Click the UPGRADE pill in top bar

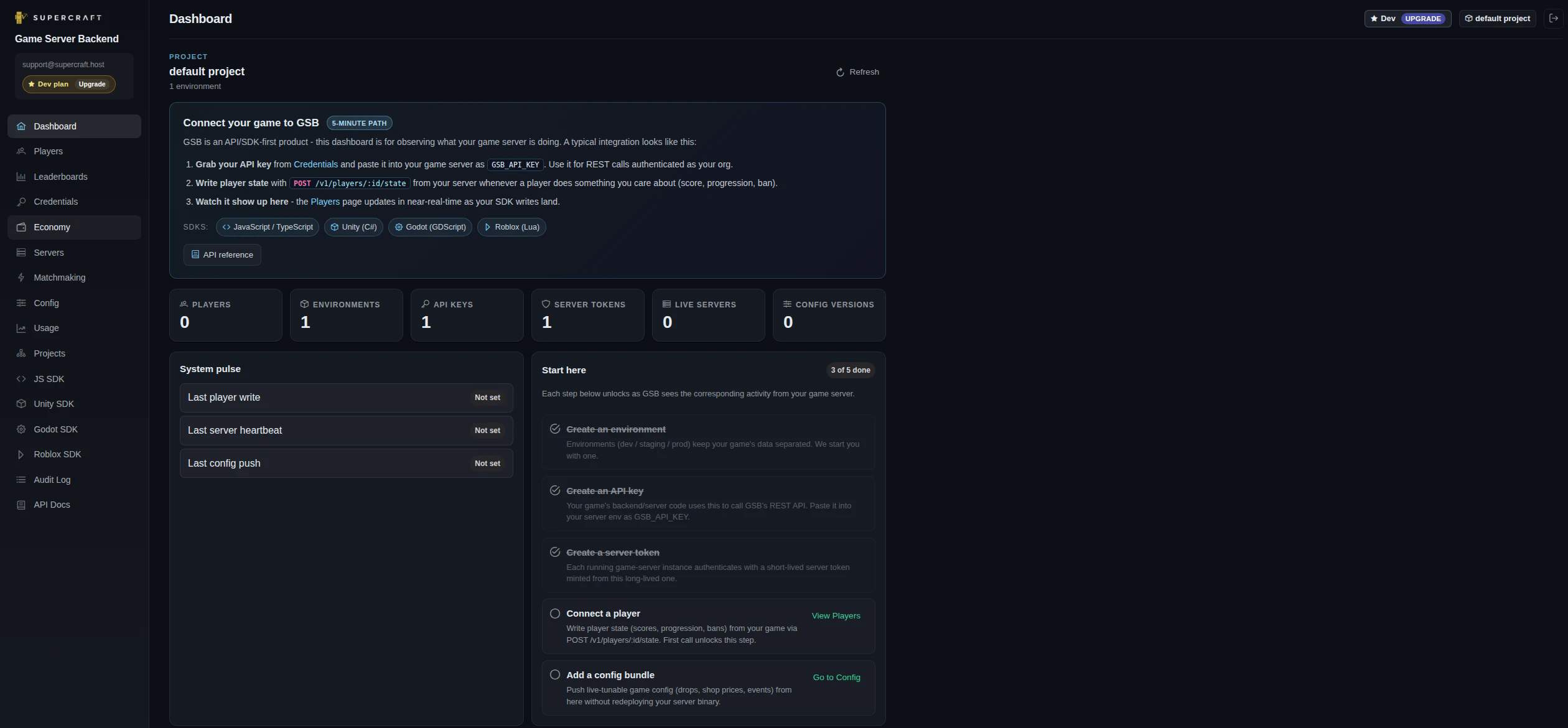[x=1422, y=19]
